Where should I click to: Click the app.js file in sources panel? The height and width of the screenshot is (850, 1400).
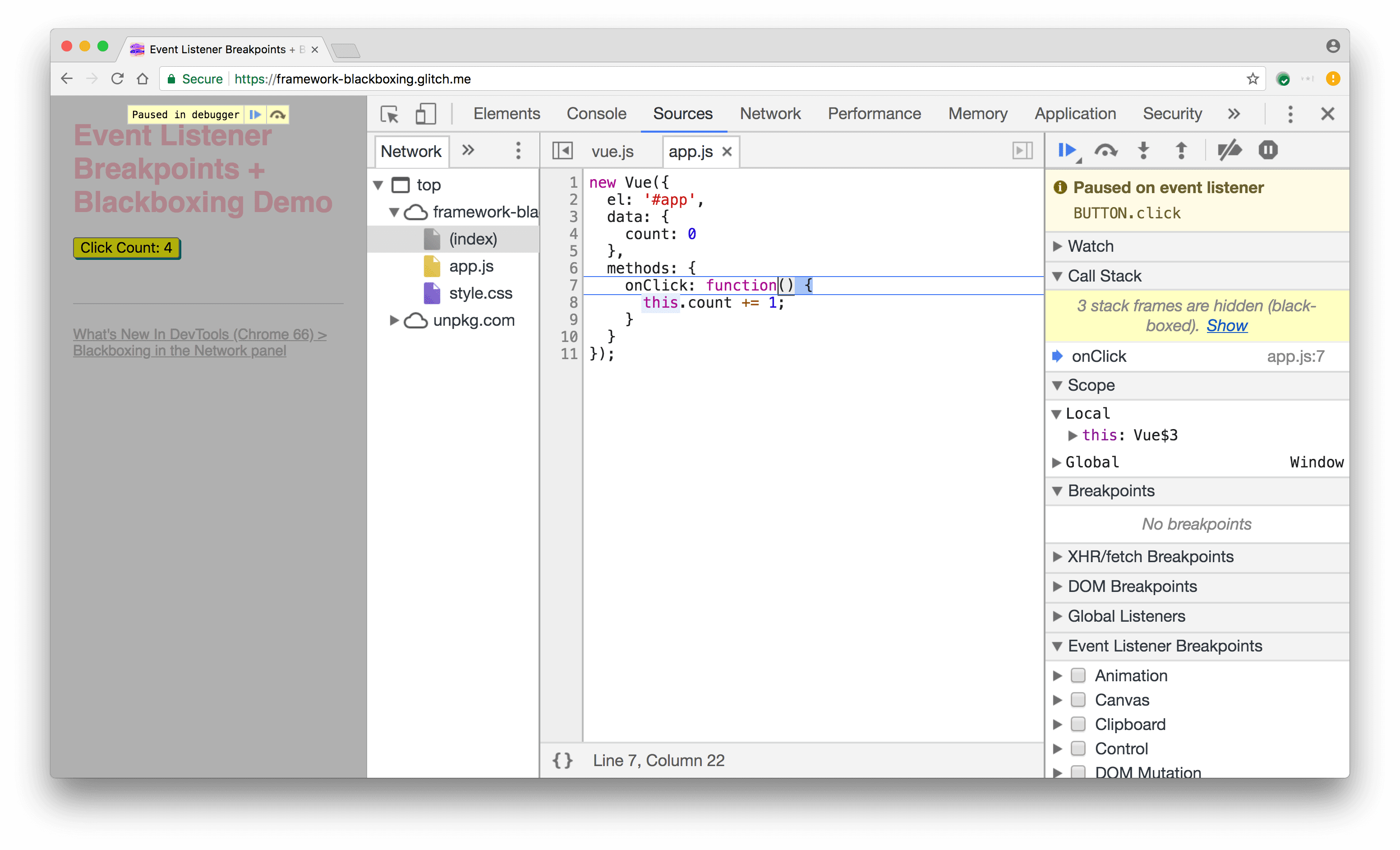471,265
